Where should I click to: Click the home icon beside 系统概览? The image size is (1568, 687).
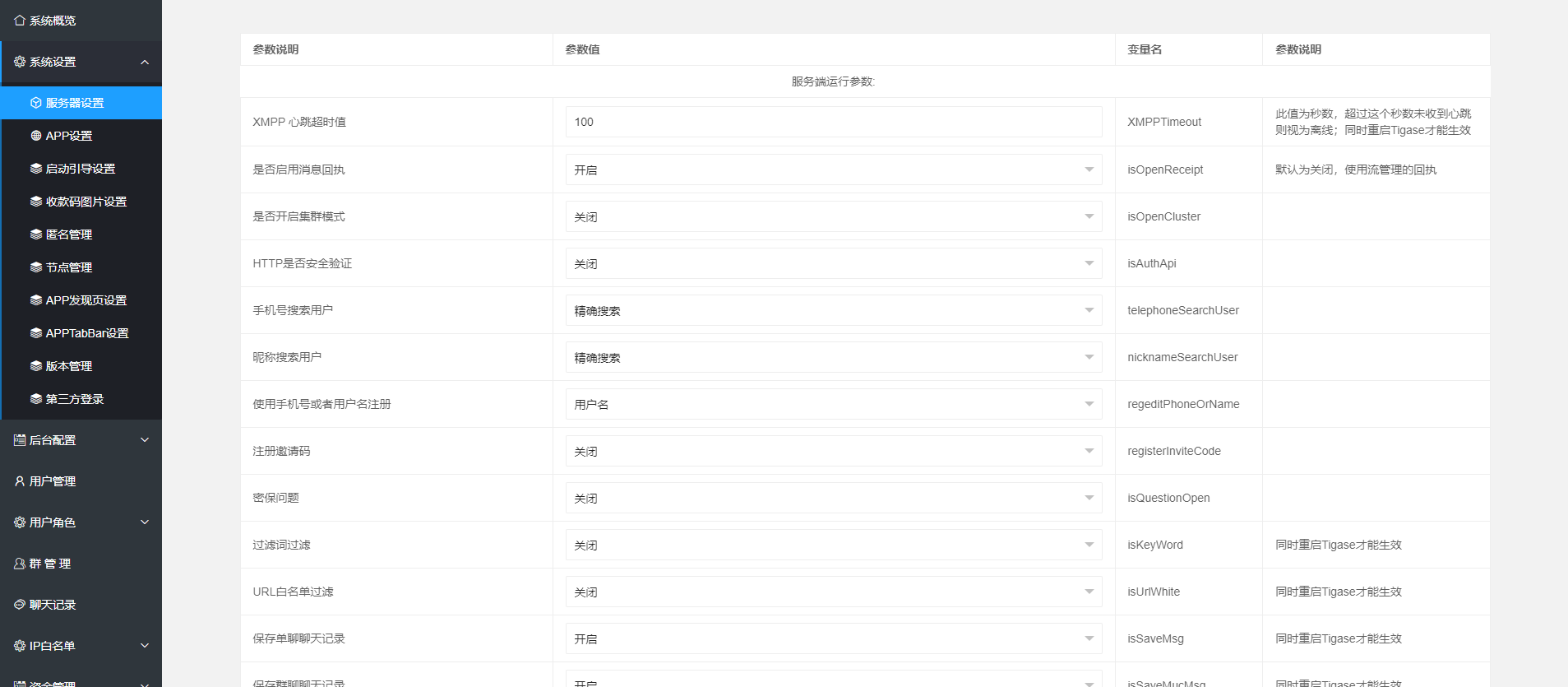[20, 21]
